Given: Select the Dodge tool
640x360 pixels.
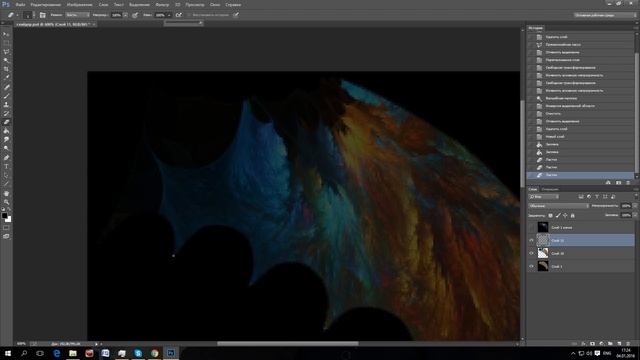Looking at the screenshot, I should (x=6, y=149).
